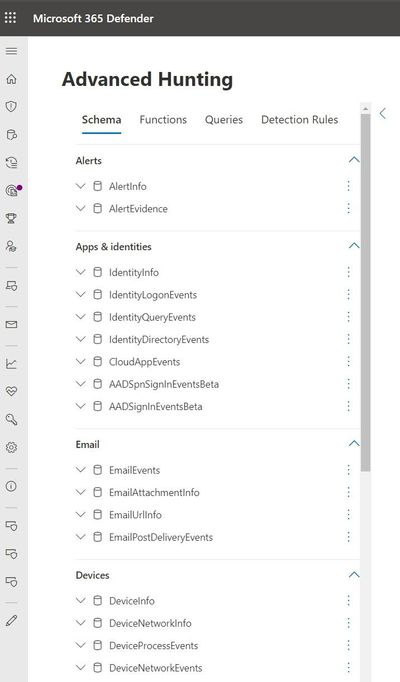Open the Hunting icon in sidebar
The image size is (400, 682).
[11, 134]
